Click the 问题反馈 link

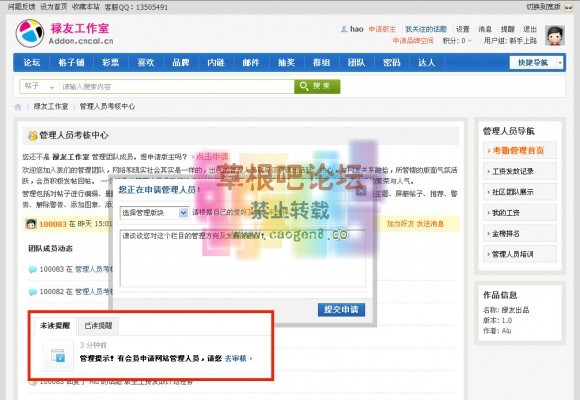(x=21, y=7)
